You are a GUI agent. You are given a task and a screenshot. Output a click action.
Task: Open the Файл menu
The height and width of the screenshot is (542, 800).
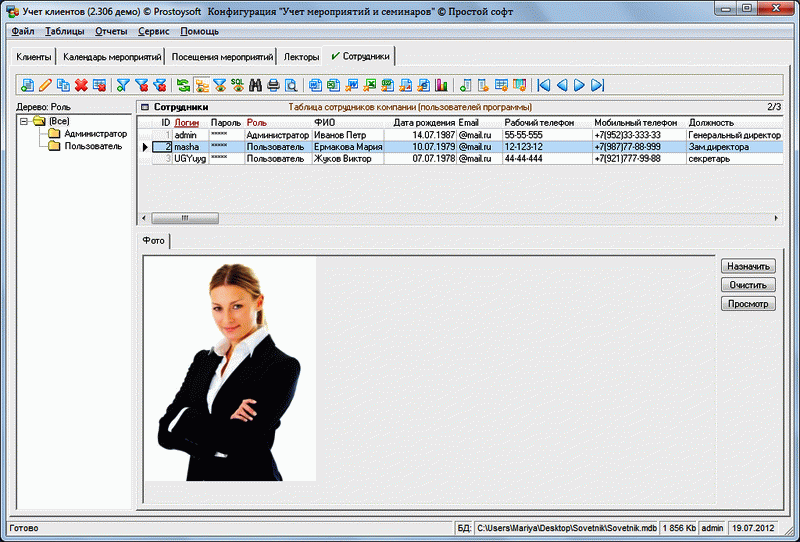pos(23,31)
